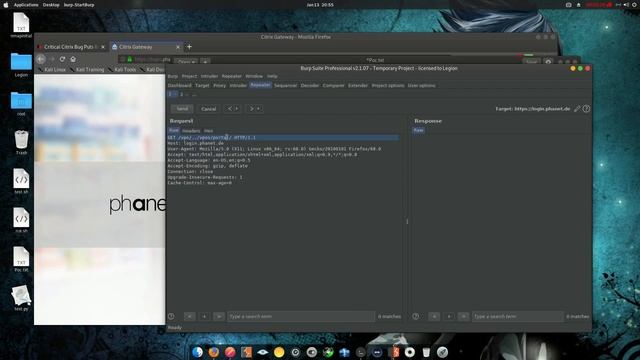
Task: Open the Intruder menu in menu bar
Action: (x=209, y=76)
